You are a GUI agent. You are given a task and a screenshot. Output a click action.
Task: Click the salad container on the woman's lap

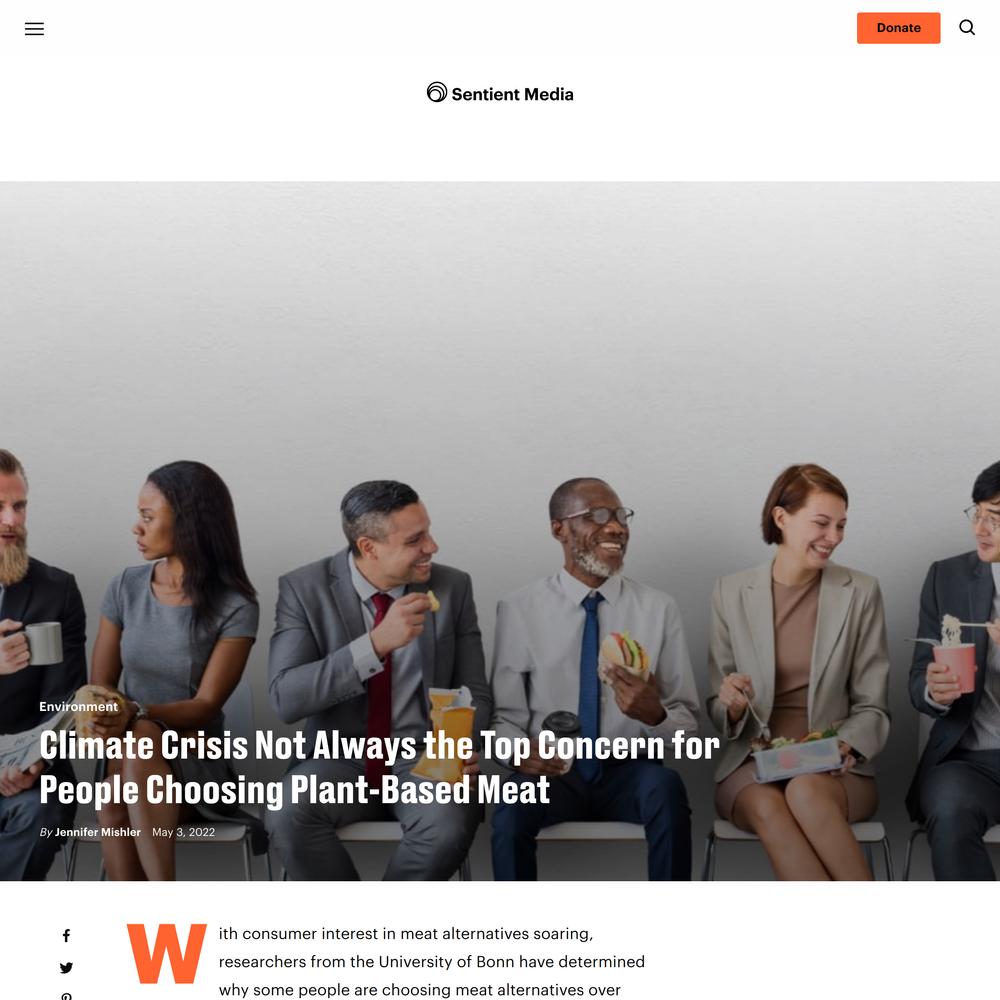[x=797, y=758]
